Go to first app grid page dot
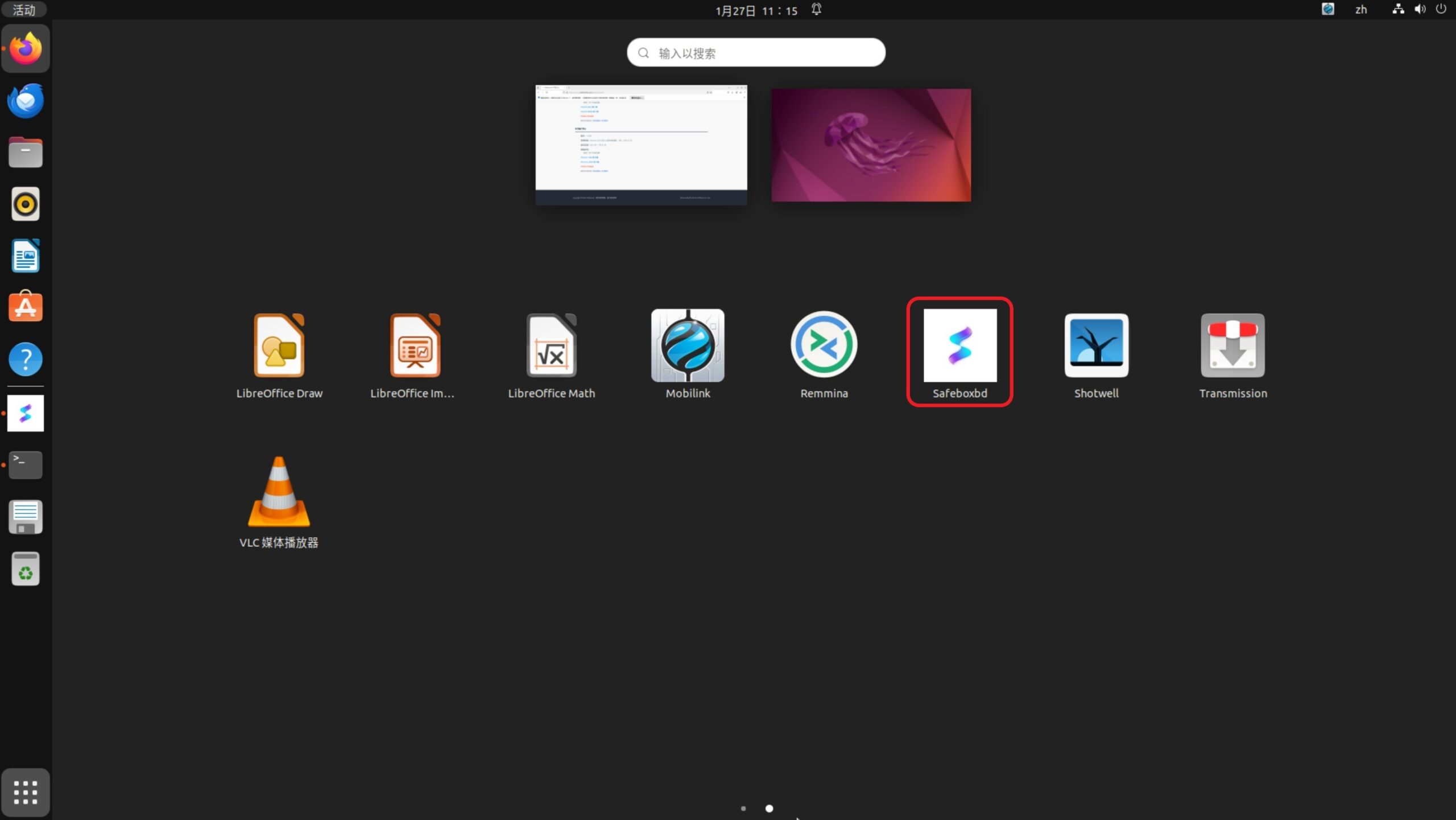 tap(743, 808)
